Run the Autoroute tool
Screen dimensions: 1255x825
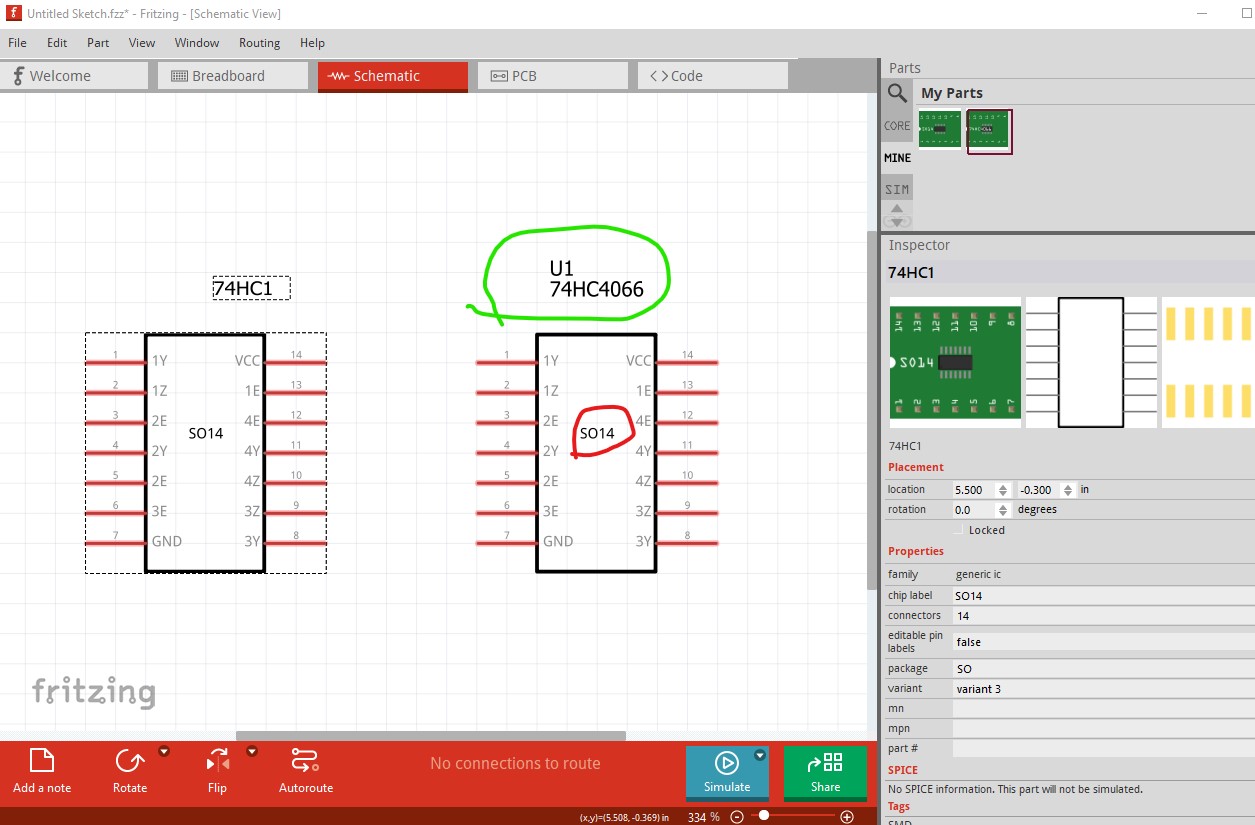click(305, 771)
